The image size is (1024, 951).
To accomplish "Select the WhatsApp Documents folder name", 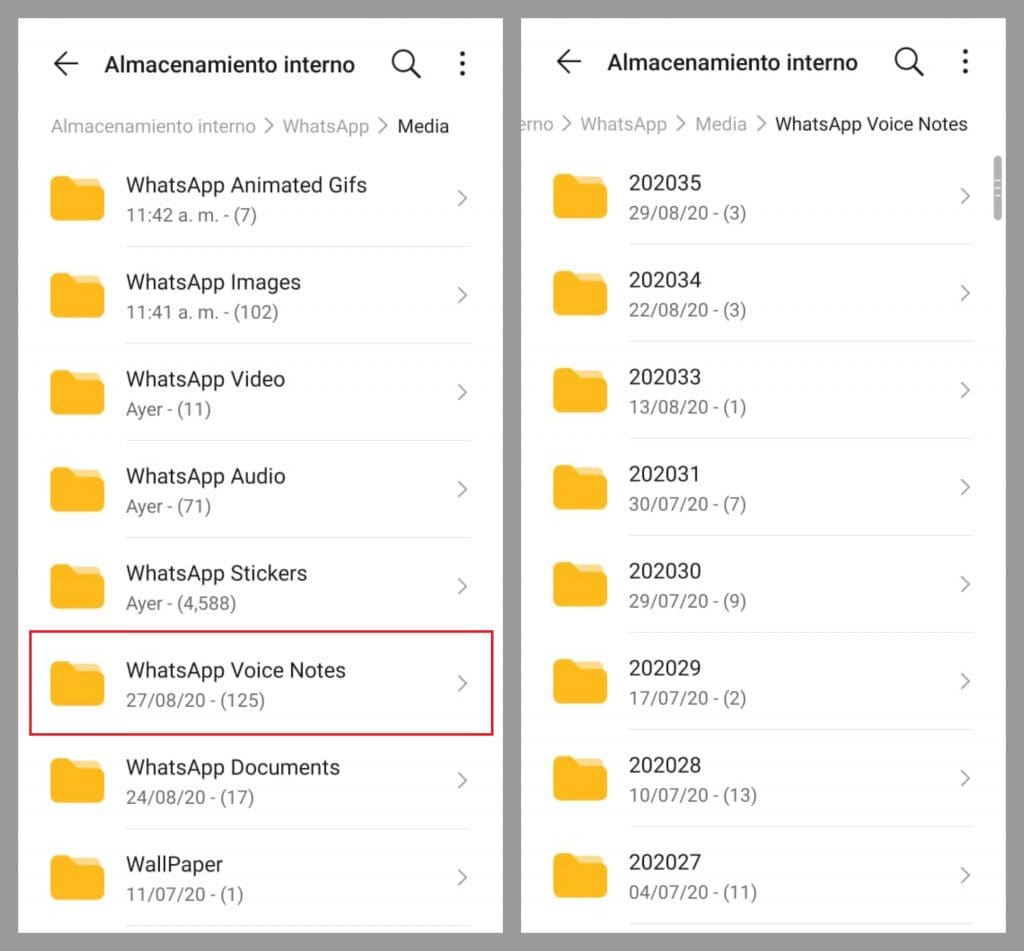I will click(233, 767).
